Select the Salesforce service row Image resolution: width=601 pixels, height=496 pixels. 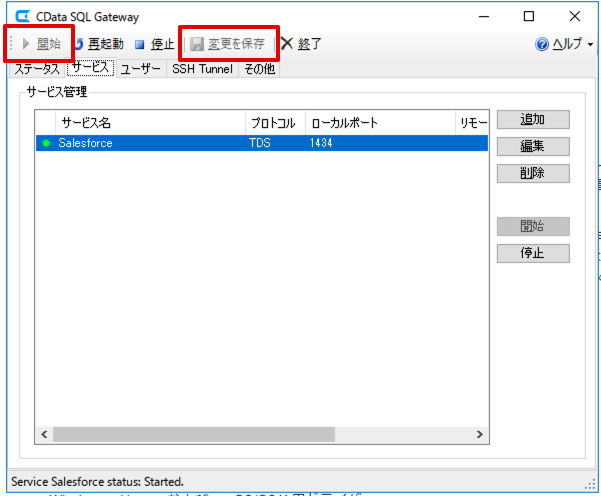[262, 143]
